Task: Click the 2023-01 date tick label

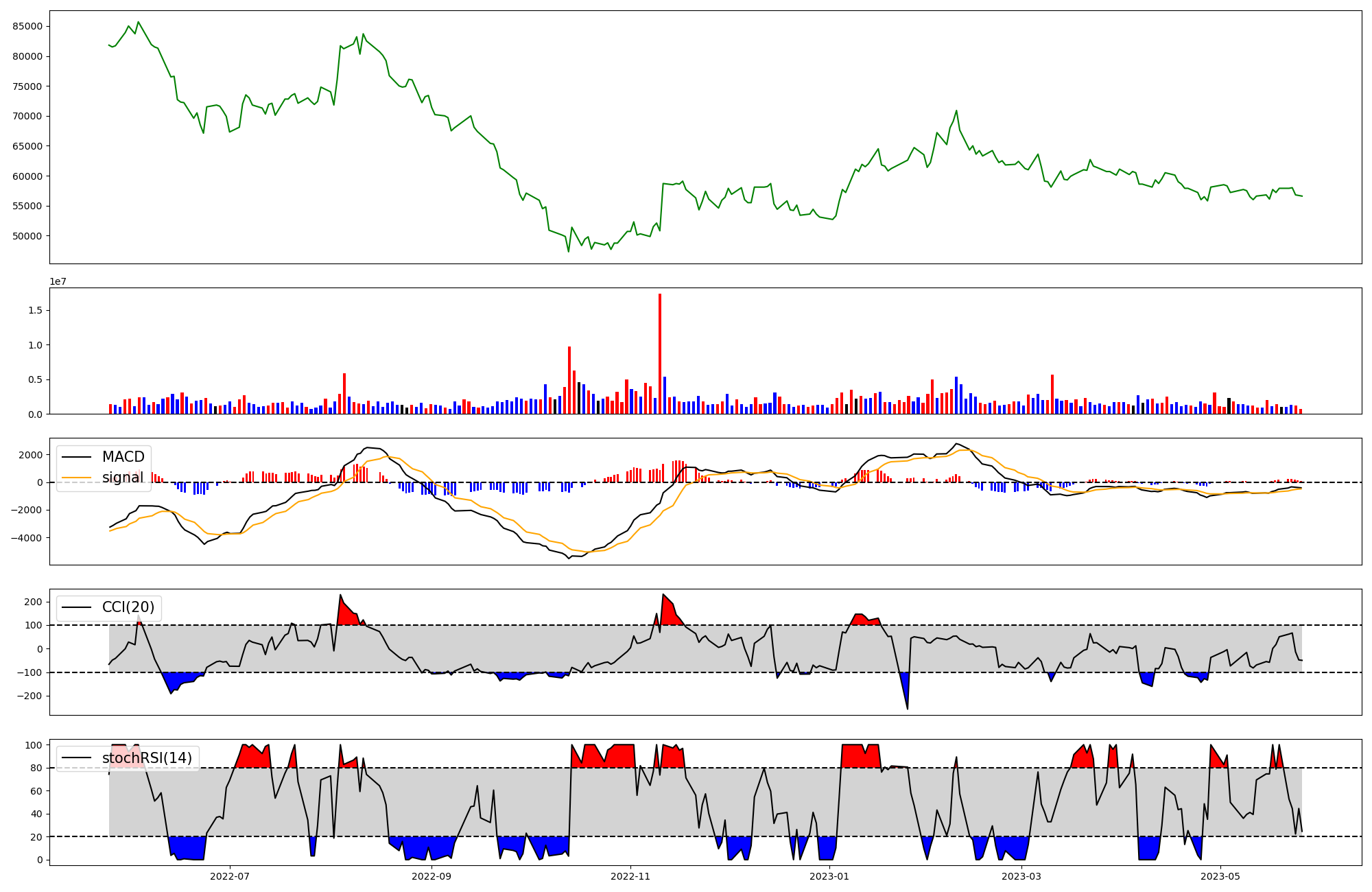Action: (829, 876)
